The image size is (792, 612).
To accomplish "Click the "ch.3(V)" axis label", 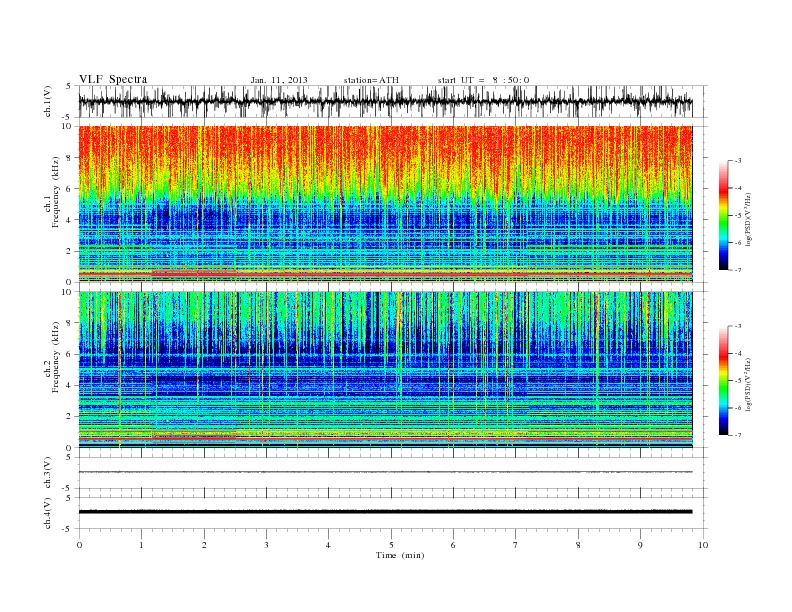I will [x=47, y=473].
